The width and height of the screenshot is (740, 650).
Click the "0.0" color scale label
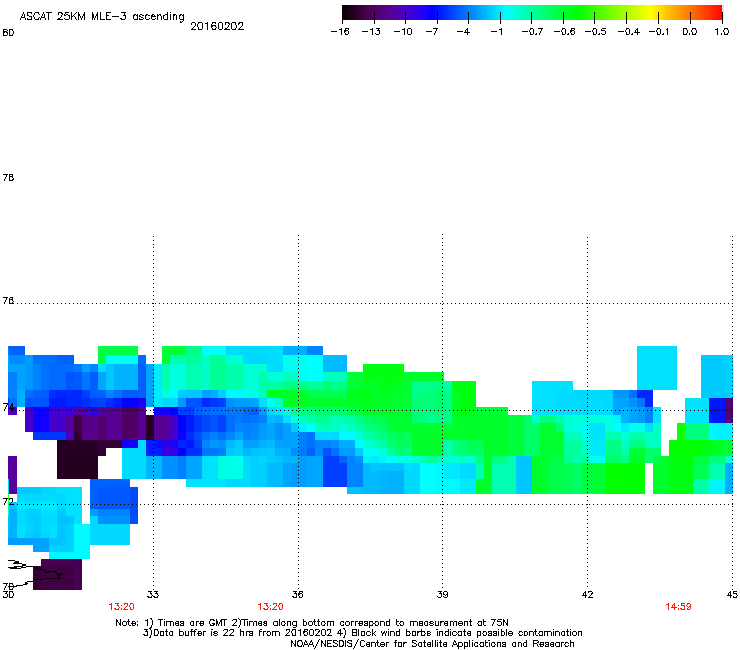690,32
